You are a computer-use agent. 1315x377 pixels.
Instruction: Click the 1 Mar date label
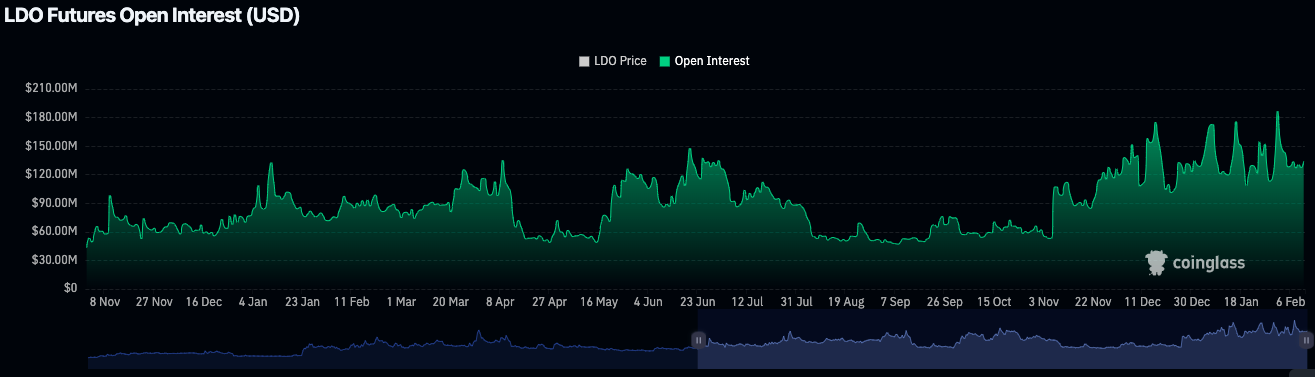click(401, 301)
